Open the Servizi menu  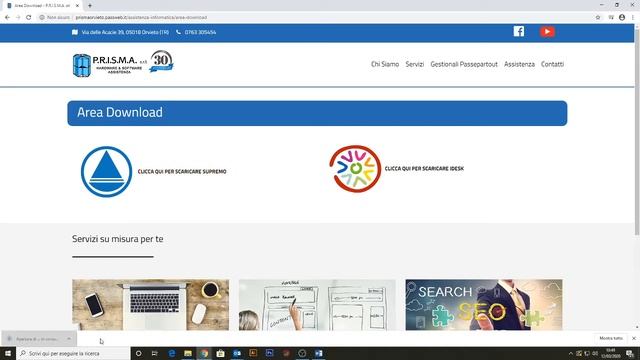point(415,64)
